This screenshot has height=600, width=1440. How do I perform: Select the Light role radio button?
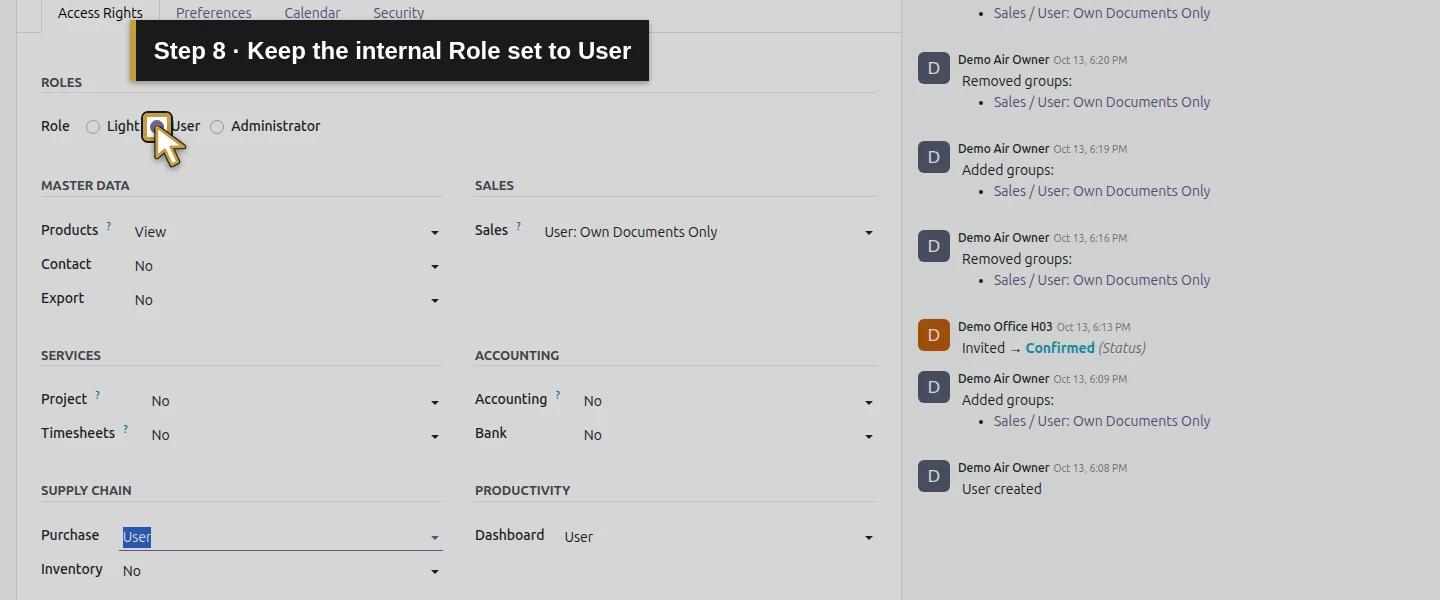click(x=93, y=127)
